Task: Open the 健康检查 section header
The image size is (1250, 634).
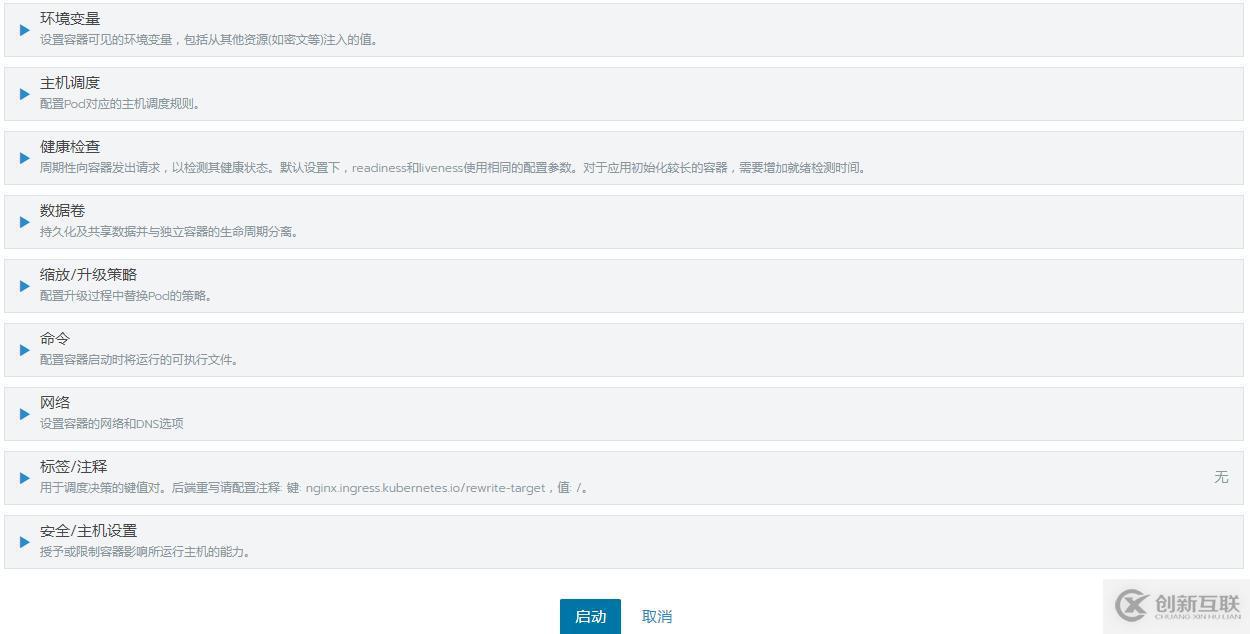Action: click(60, 146)
